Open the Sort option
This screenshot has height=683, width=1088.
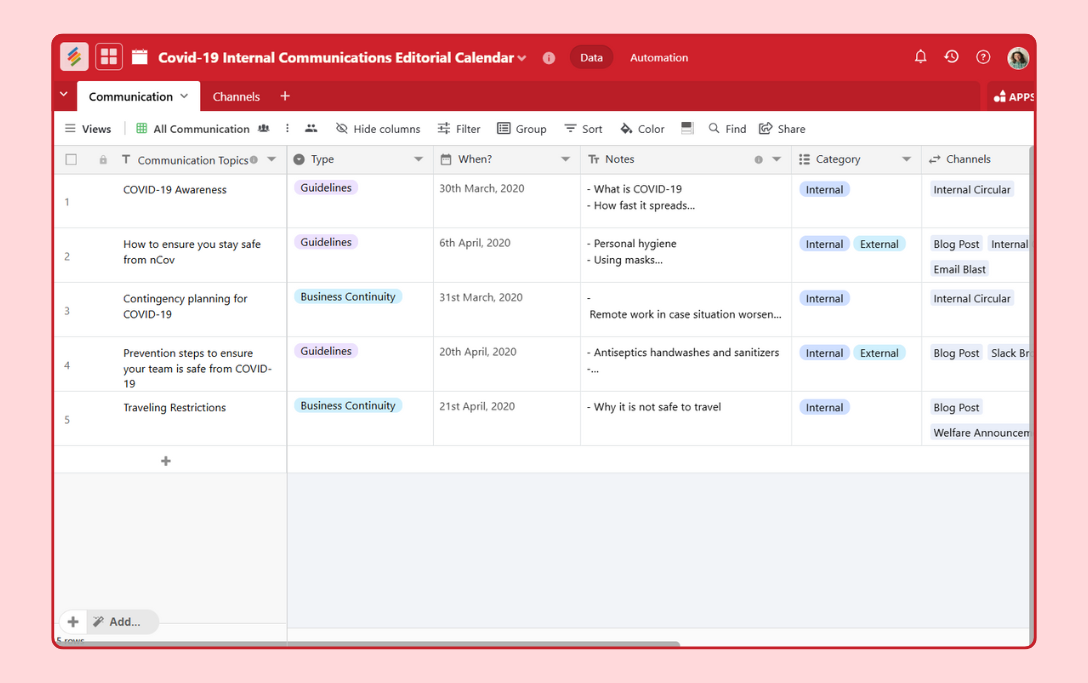coord(583,128)
